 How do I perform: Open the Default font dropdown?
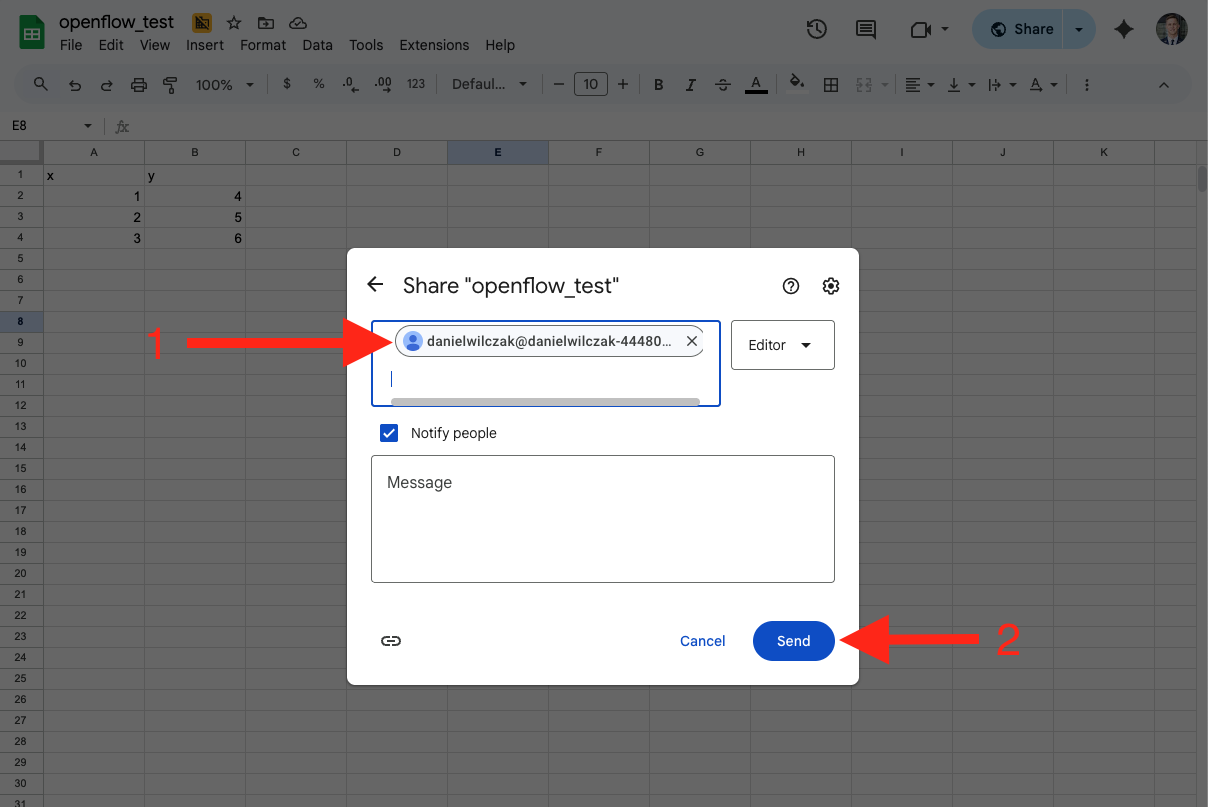pos(489,85)
